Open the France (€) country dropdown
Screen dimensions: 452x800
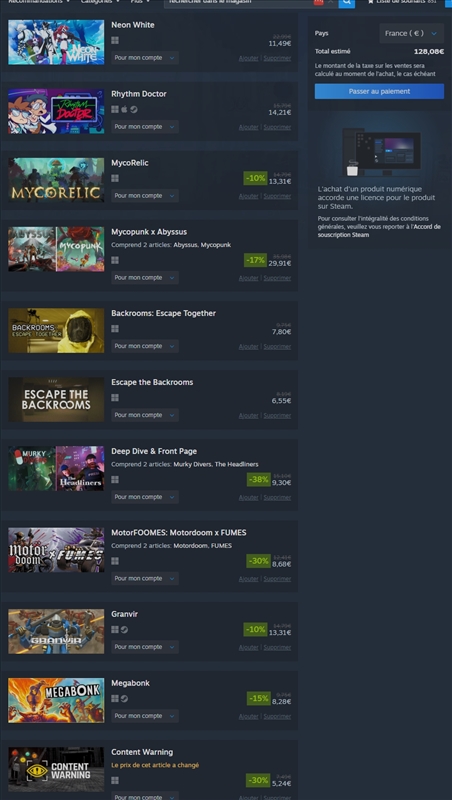pos(411,33)
